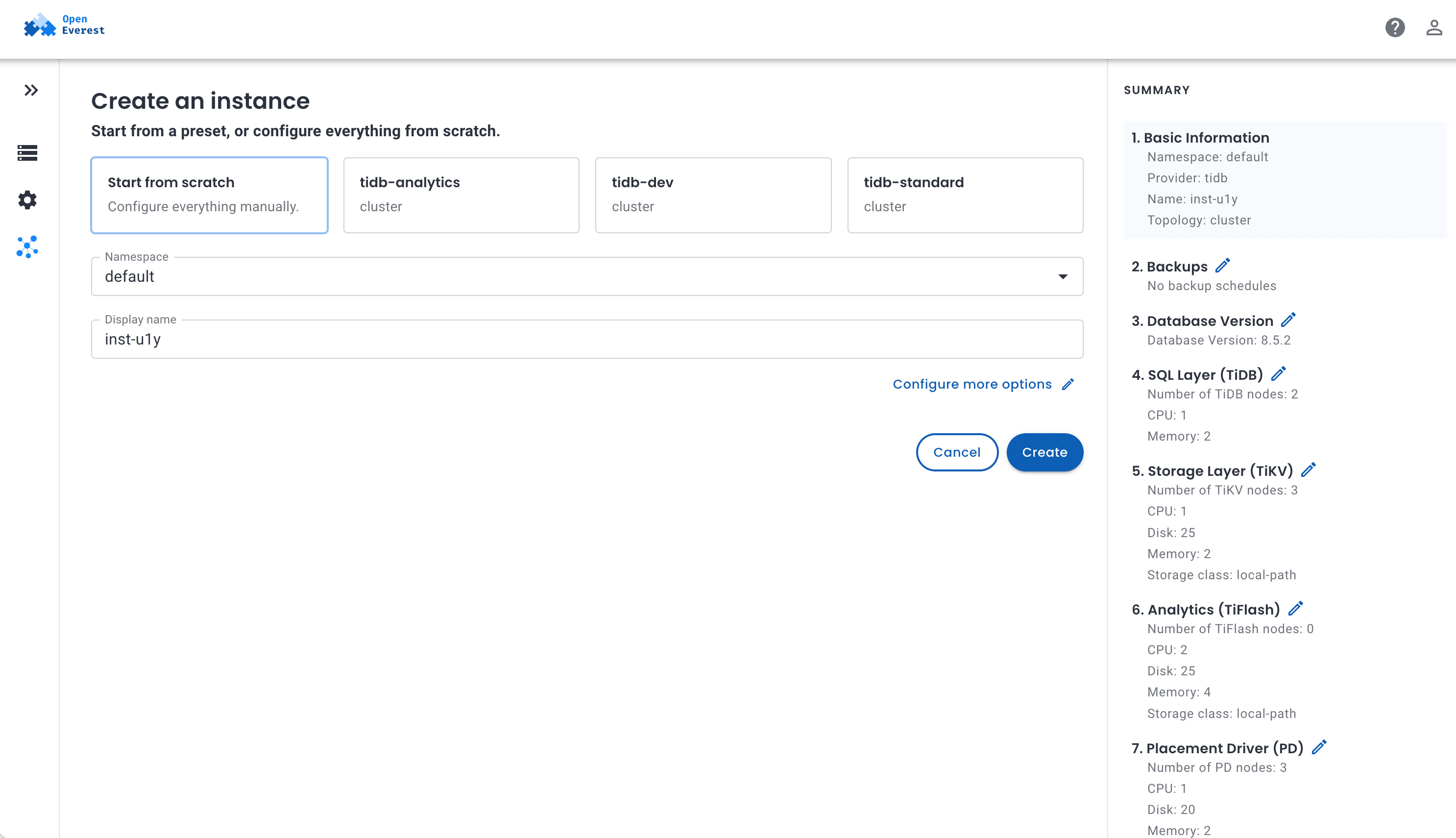
Task: Expand the sidebar with double chevron
Action: 31,90
